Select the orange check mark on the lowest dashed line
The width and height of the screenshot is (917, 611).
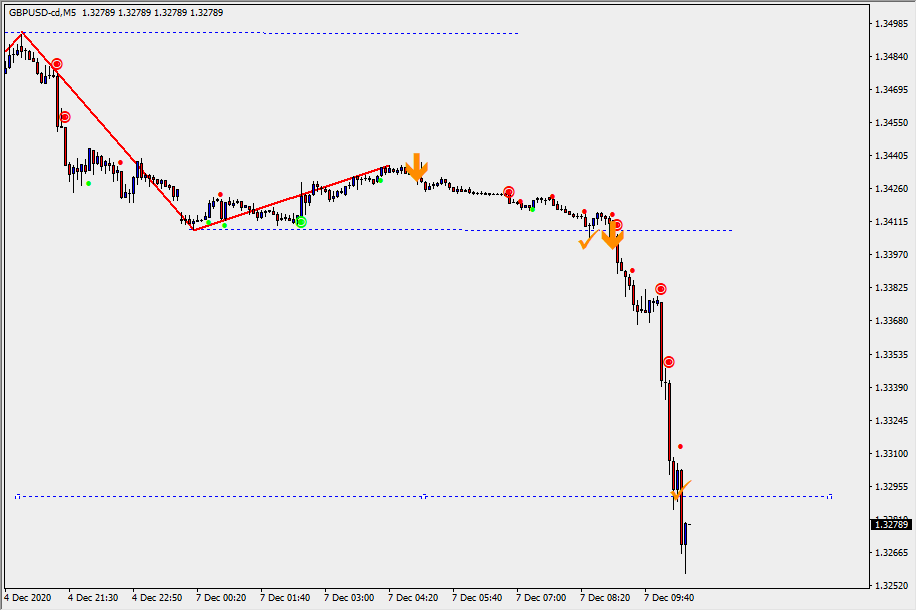pyautogui.click(x=680, y=491)
